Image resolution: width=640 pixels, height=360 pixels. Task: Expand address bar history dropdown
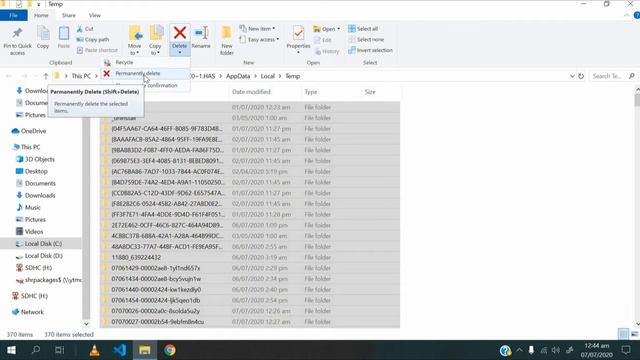pyautogui.click(x=572, y=76)
